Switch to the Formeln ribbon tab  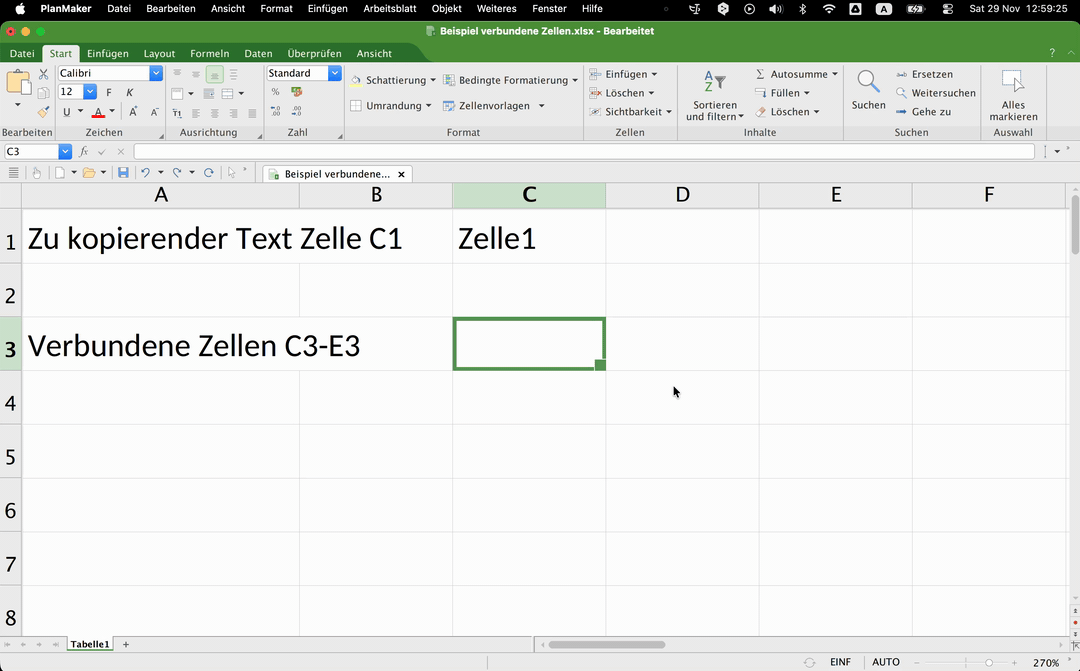210,53
